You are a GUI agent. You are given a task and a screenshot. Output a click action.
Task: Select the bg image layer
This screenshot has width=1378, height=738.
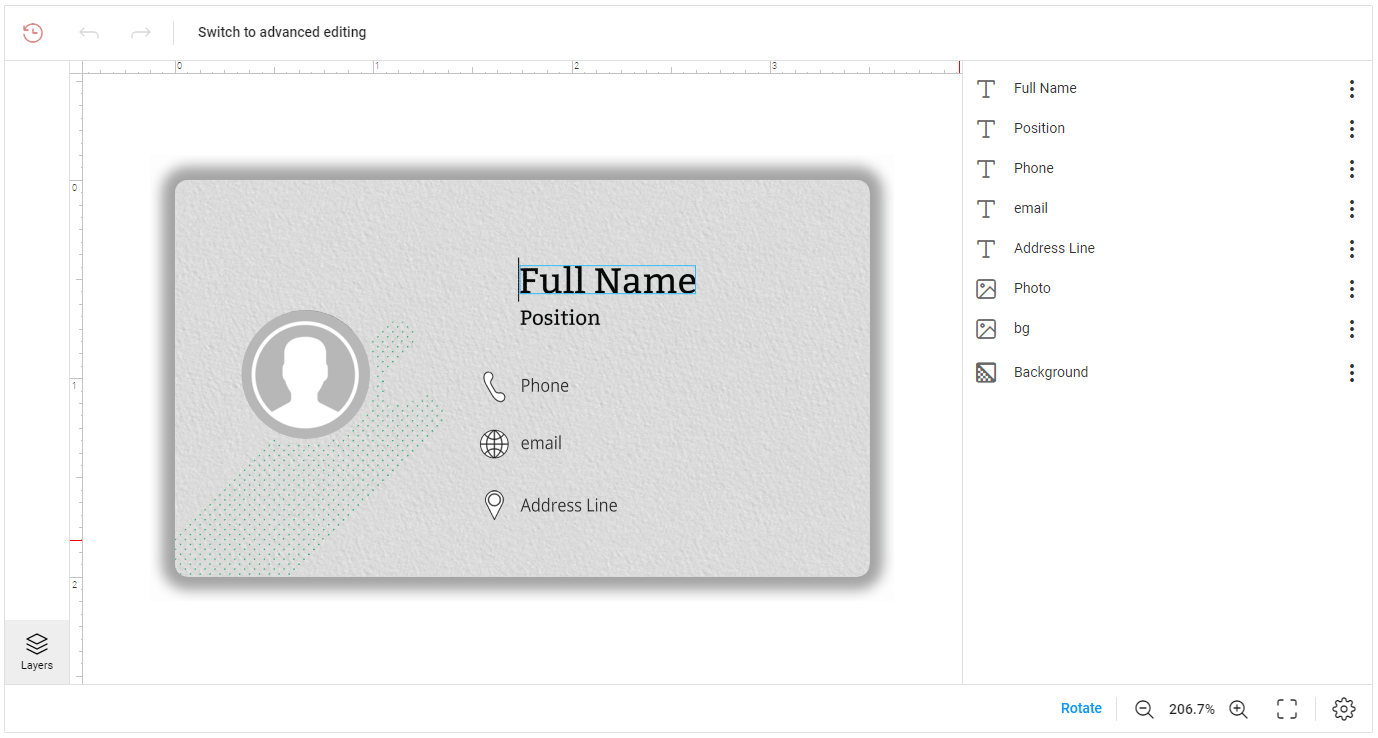click(1021, 328)
